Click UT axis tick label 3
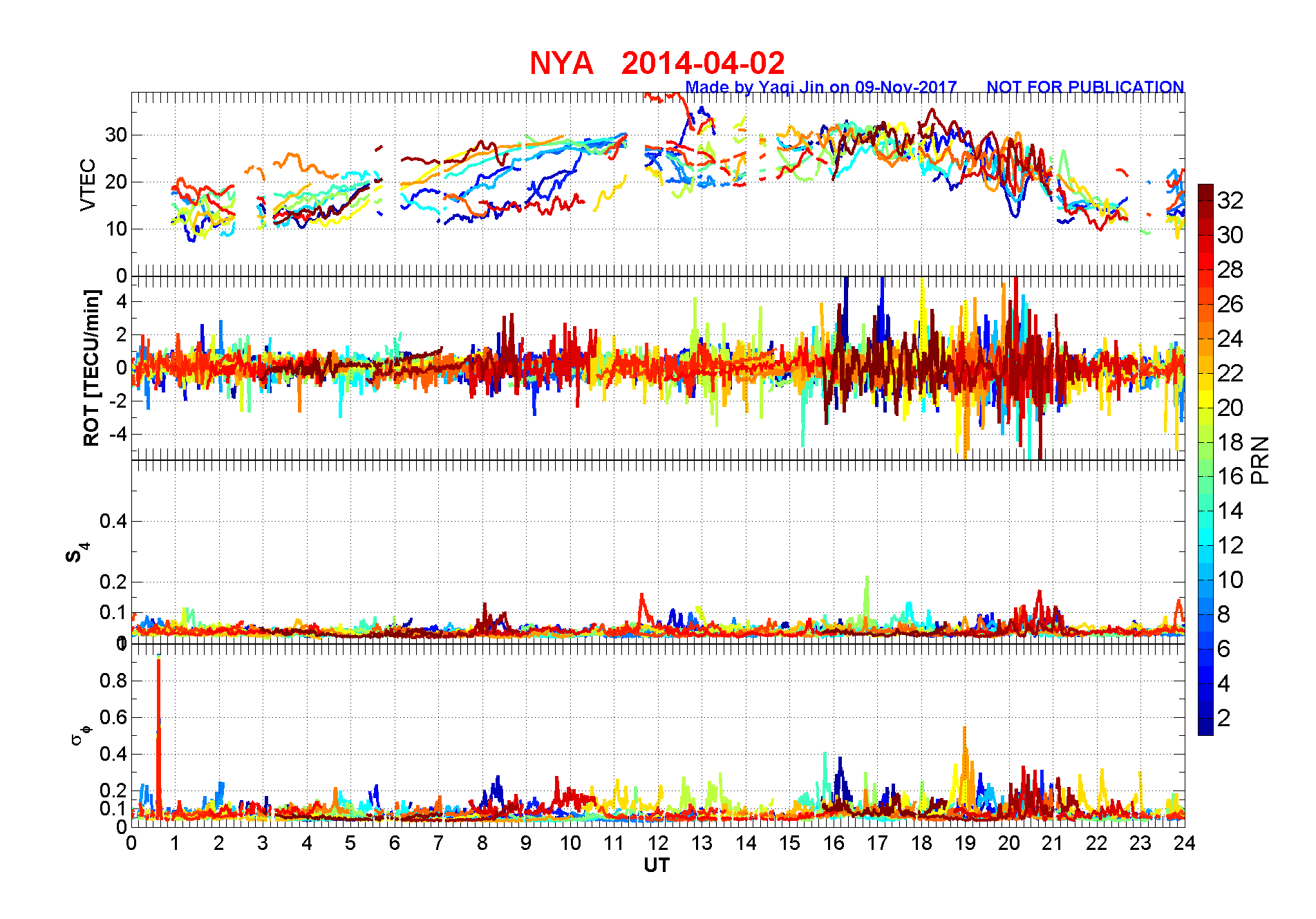Screen dimensions: 1316x919 click(x=263, y=843)
